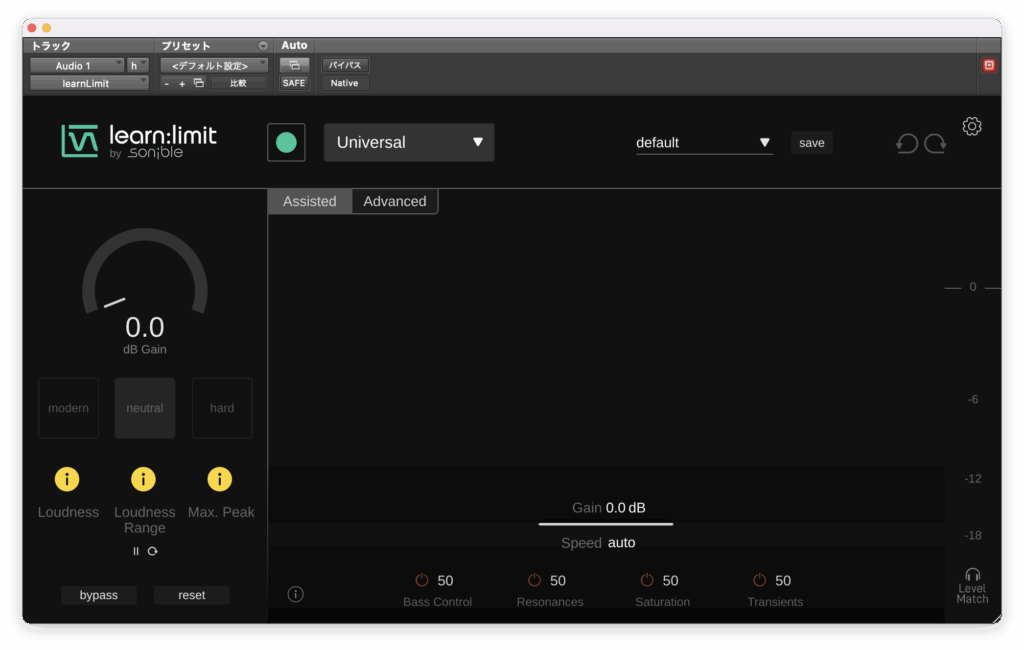The width and height of the screenshot is (1024, 650).
Task: Undo the last change with the undo arrow
Action: coord(906,143)
